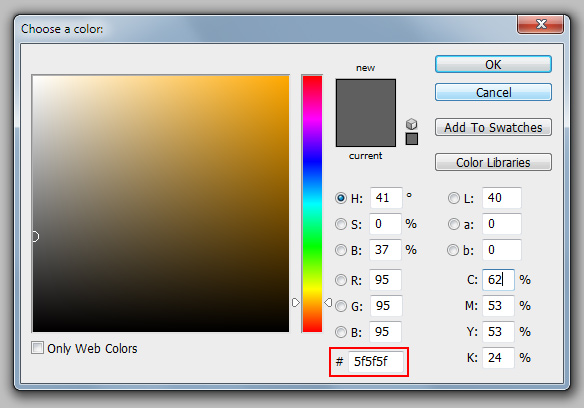Close the Choose a color dialog
This screenshot has width=584, height=408.
540,24
